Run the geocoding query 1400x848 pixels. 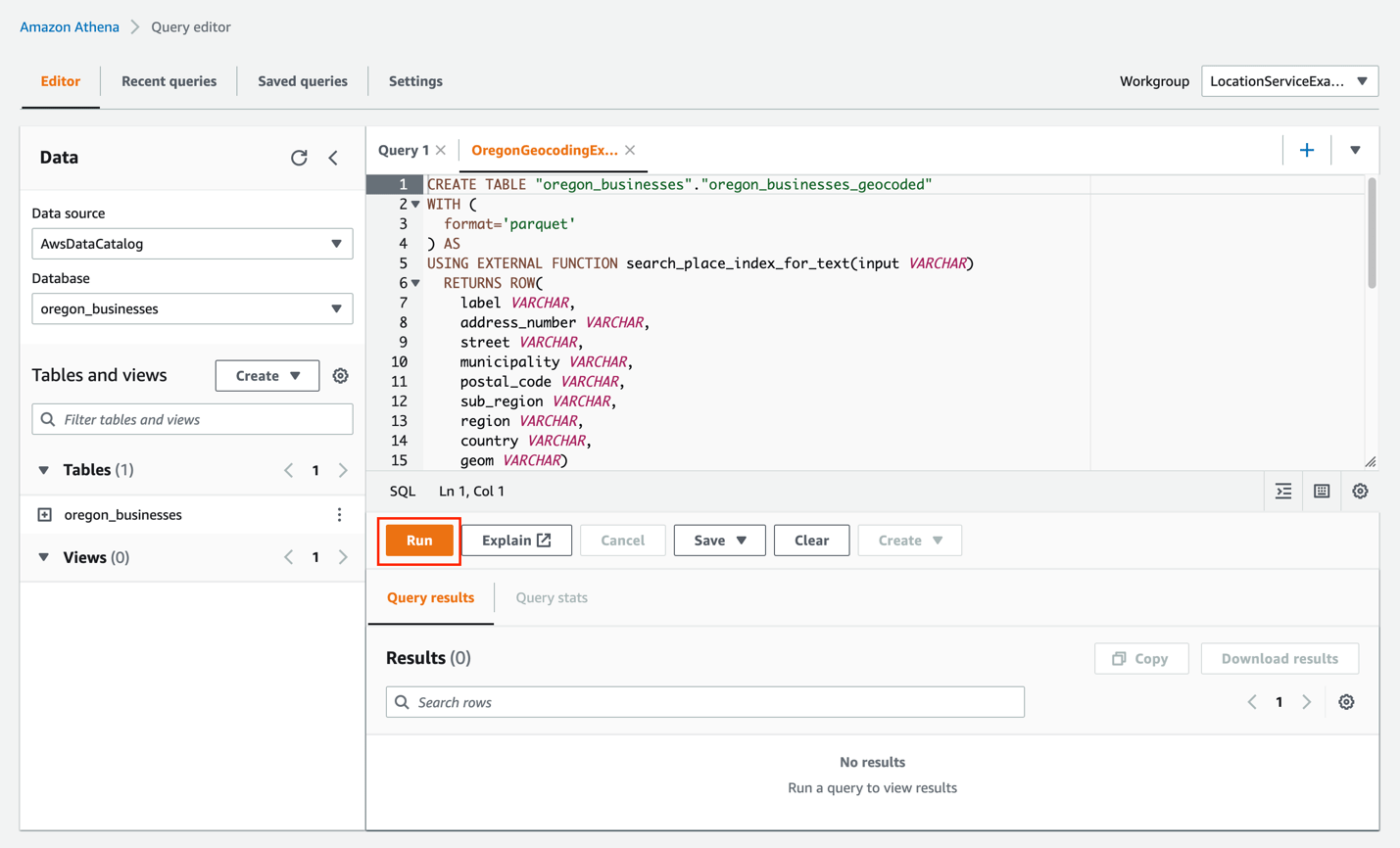click(x=418, y=540)
